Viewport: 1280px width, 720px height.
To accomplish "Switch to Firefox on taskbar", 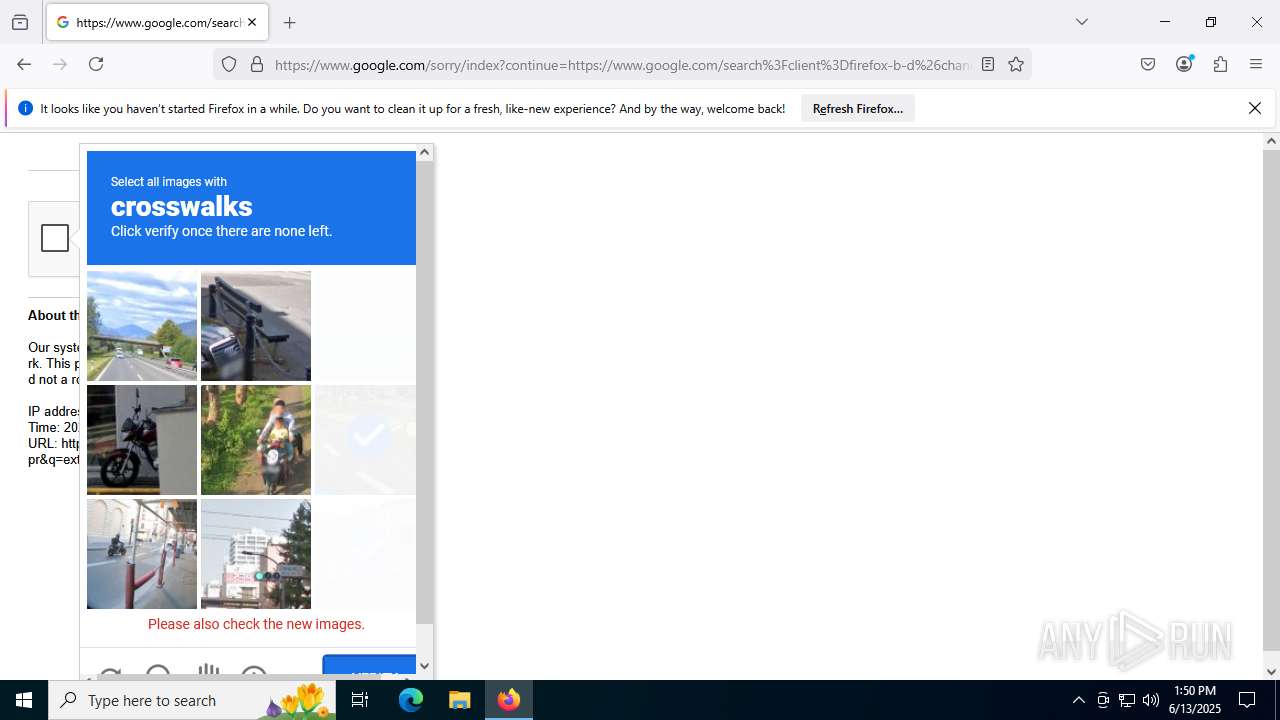I will pos(509,700).
